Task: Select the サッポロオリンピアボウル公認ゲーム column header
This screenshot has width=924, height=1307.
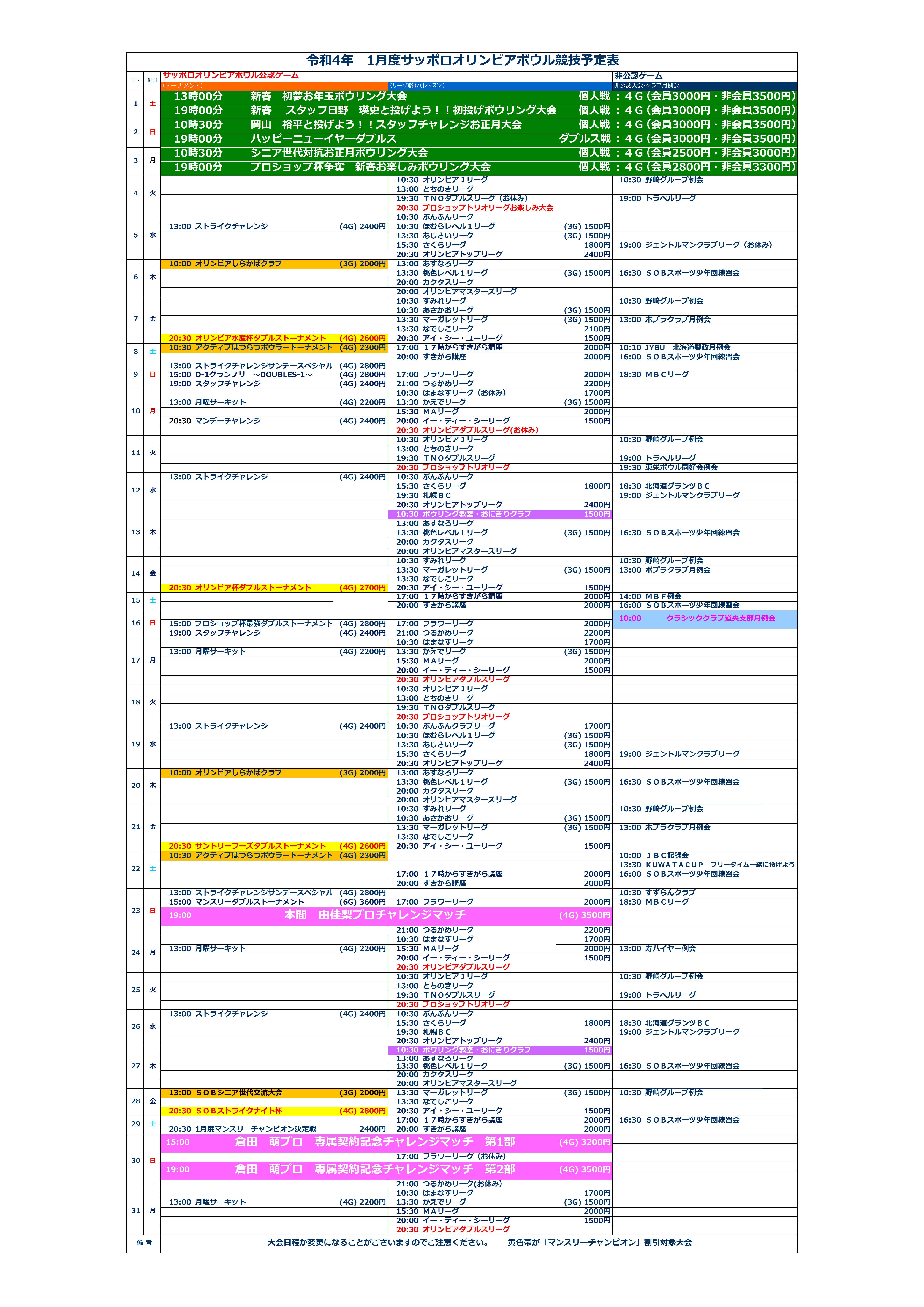Action: coord(231,75)
